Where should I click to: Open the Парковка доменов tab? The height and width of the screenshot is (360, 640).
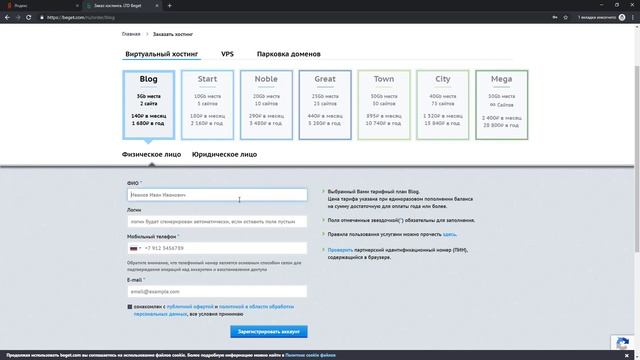tap(289, 54)
